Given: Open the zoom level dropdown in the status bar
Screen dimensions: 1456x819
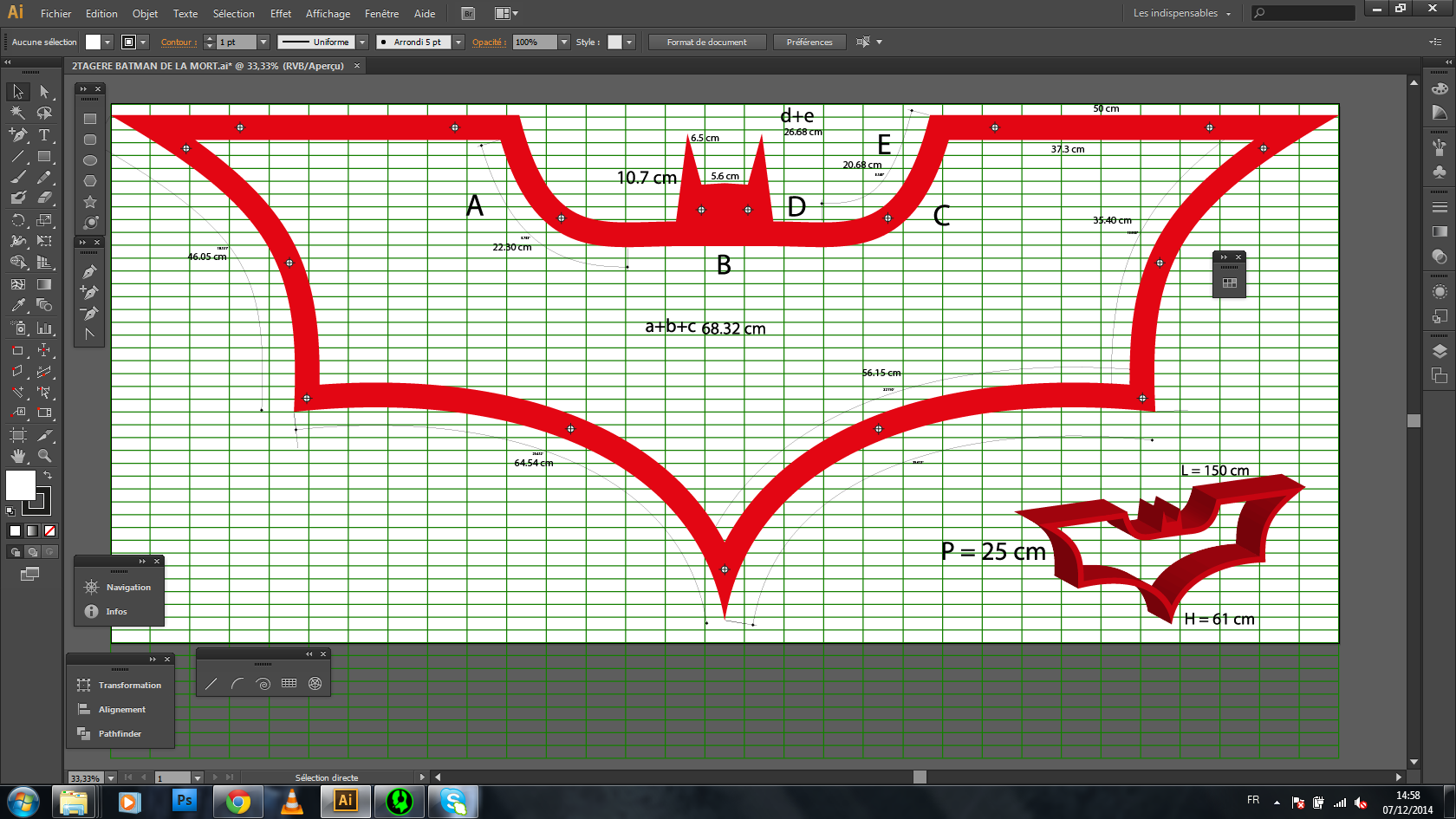Looking at the screenshot, I should point(111,777).
